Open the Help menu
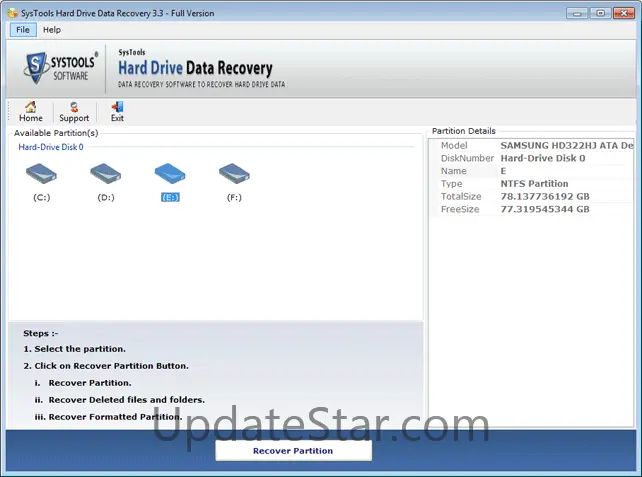 (x=52, y=30)
